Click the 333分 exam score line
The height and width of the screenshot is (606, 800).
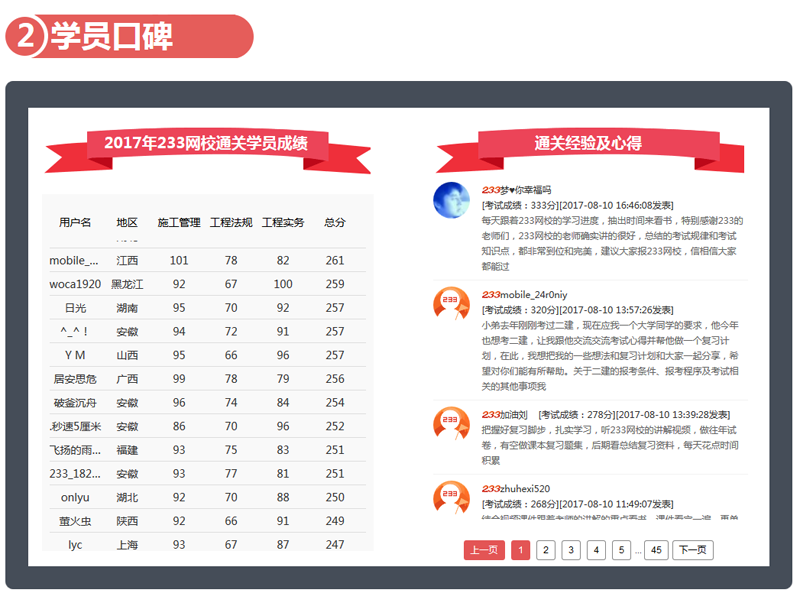tap(578, 206)
